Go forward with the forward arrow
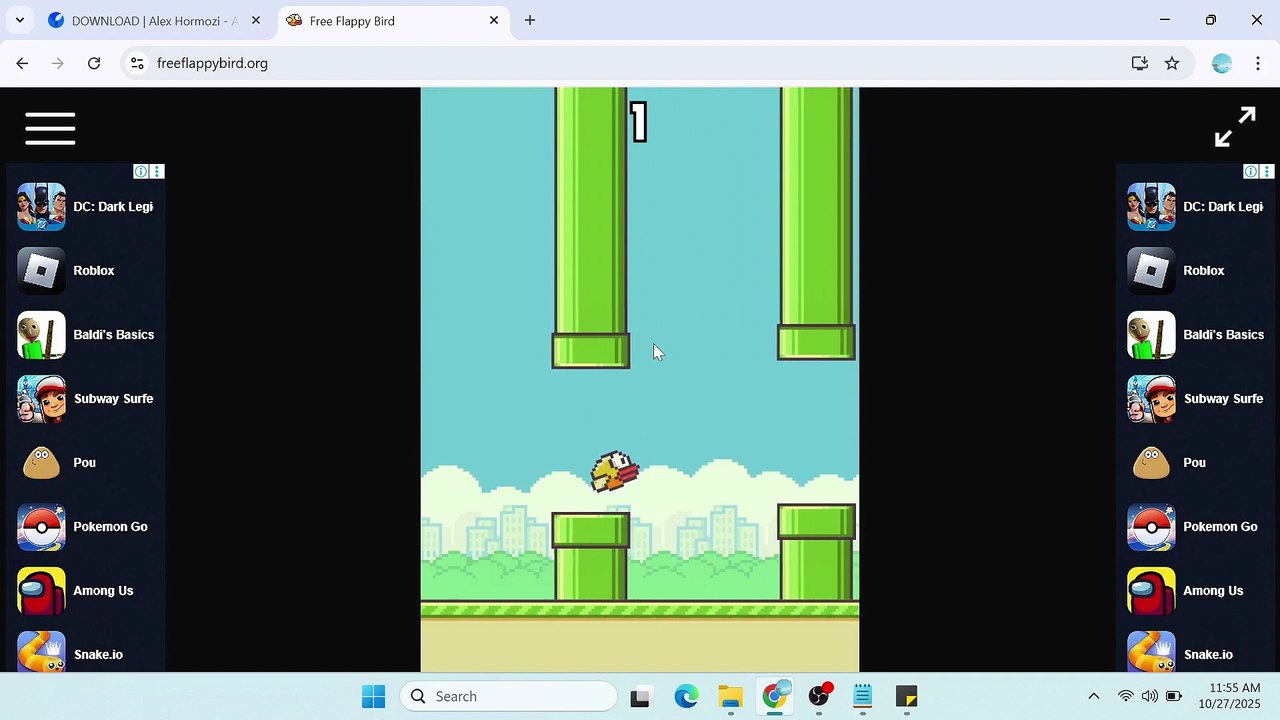The width and height of the screenshot is (1280, 720). 58,63
